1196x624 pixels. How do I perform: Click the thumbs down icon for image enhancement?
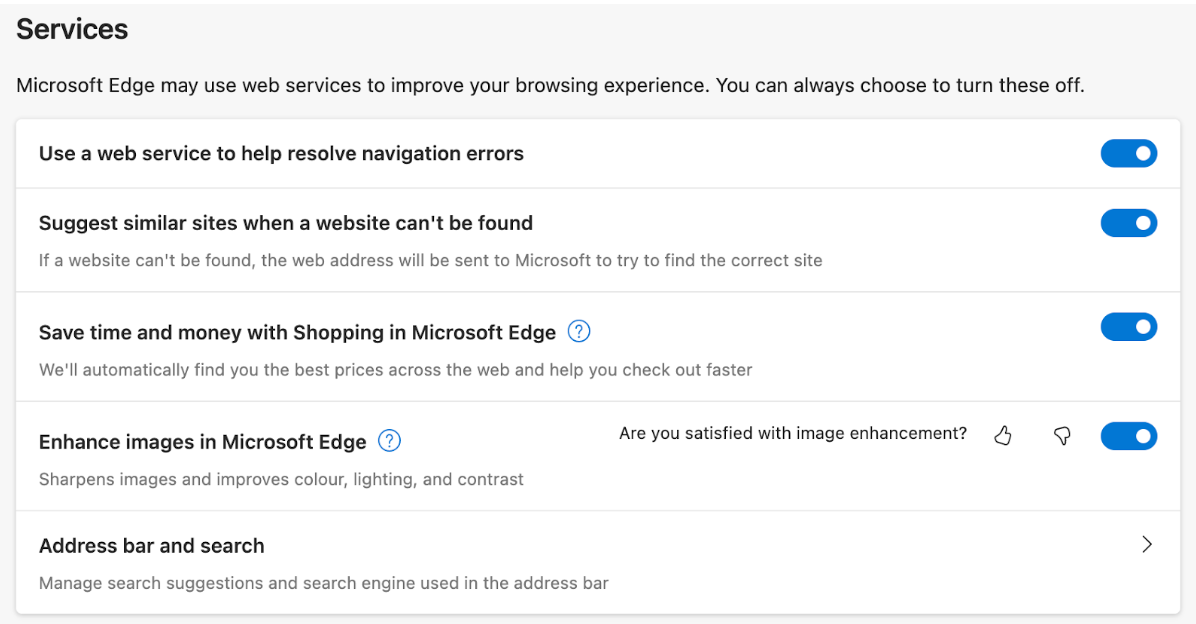[x=1062, y=435]
